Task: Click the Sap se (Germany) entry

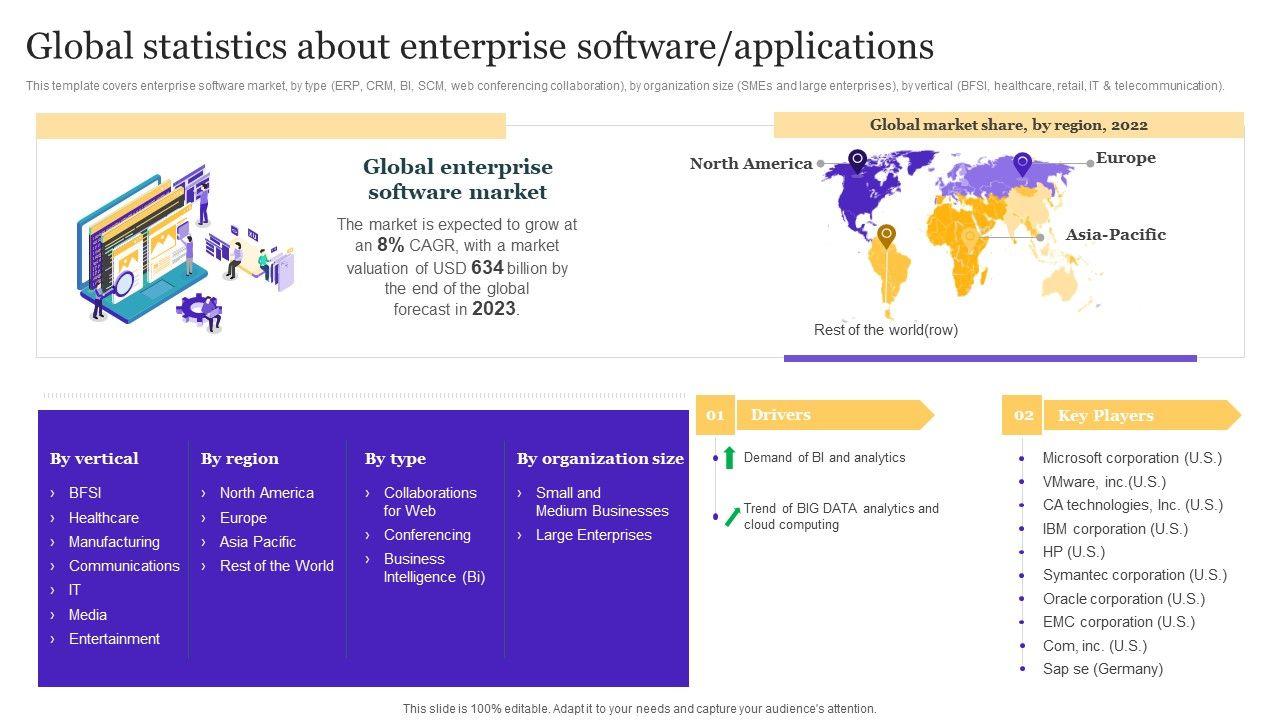Action: [1102, 669]
